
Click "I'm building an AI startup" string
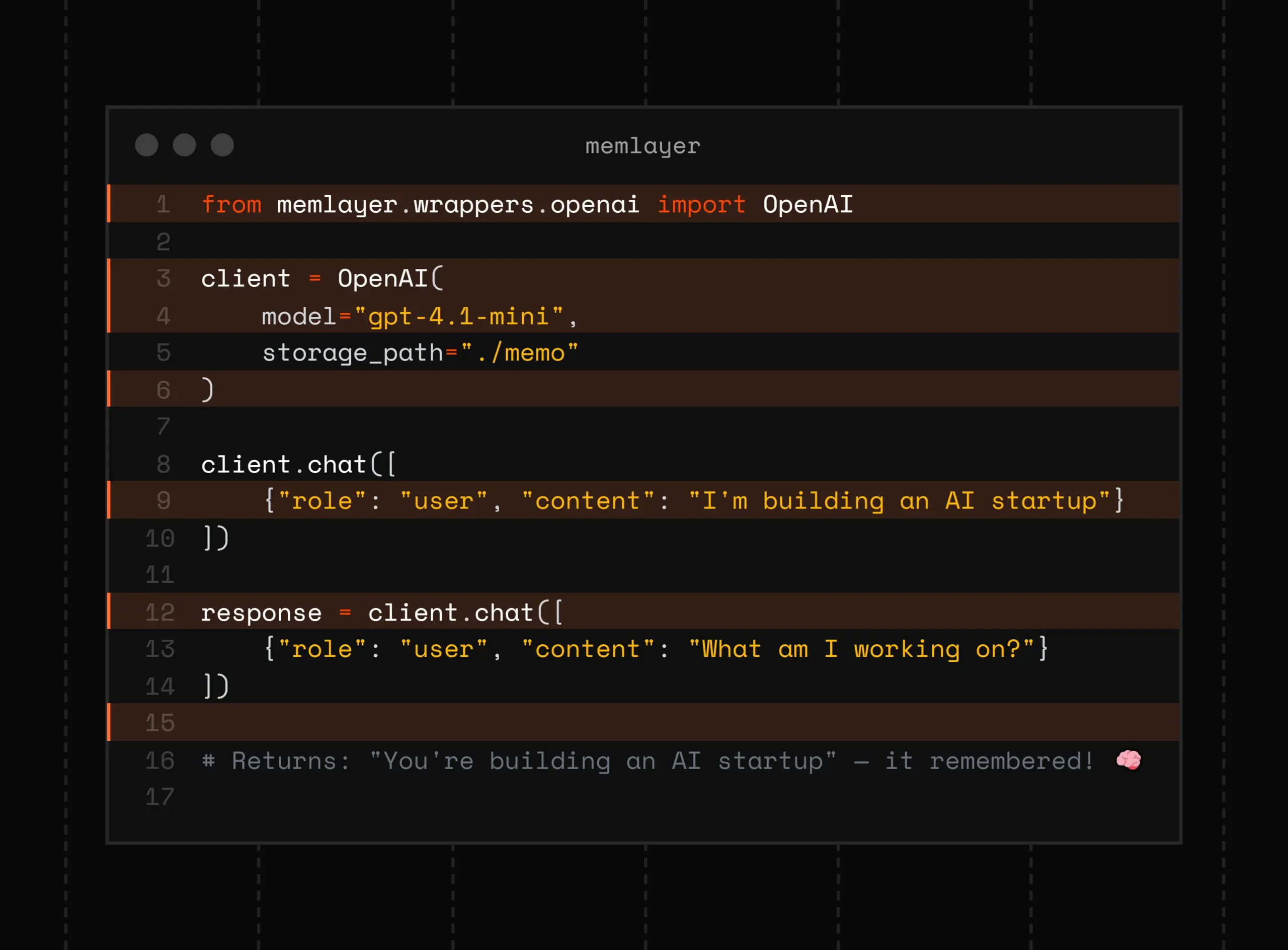[x=899, y=501]
